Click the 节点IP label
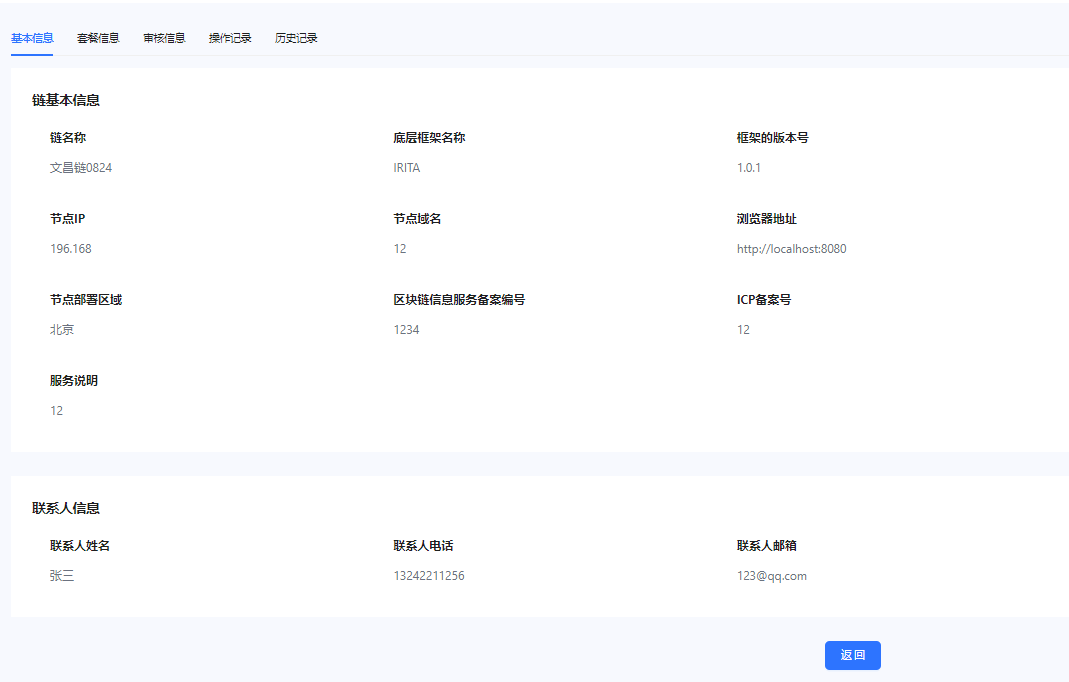This screenshot has width=1069, height=682. (x=67, y=219)
